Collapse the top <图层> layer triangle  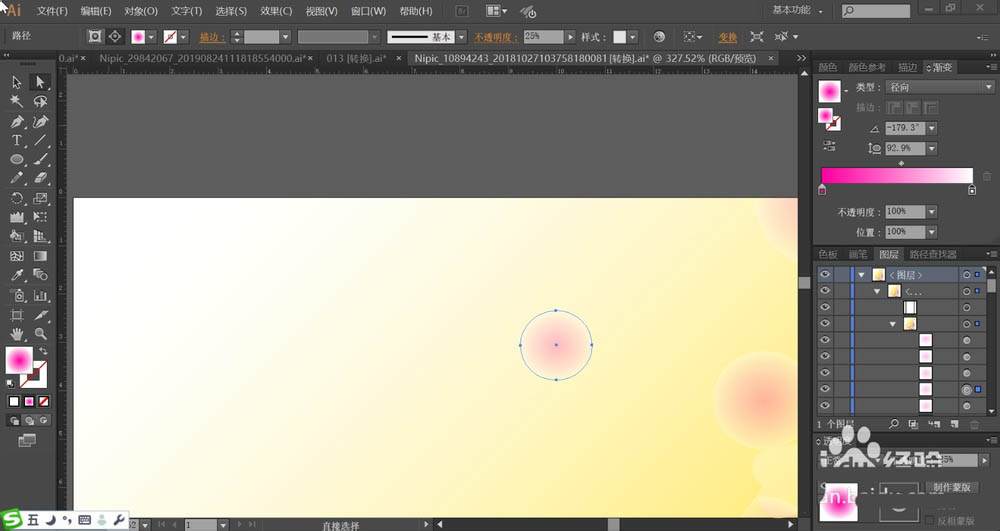click(x=862, y=275)
